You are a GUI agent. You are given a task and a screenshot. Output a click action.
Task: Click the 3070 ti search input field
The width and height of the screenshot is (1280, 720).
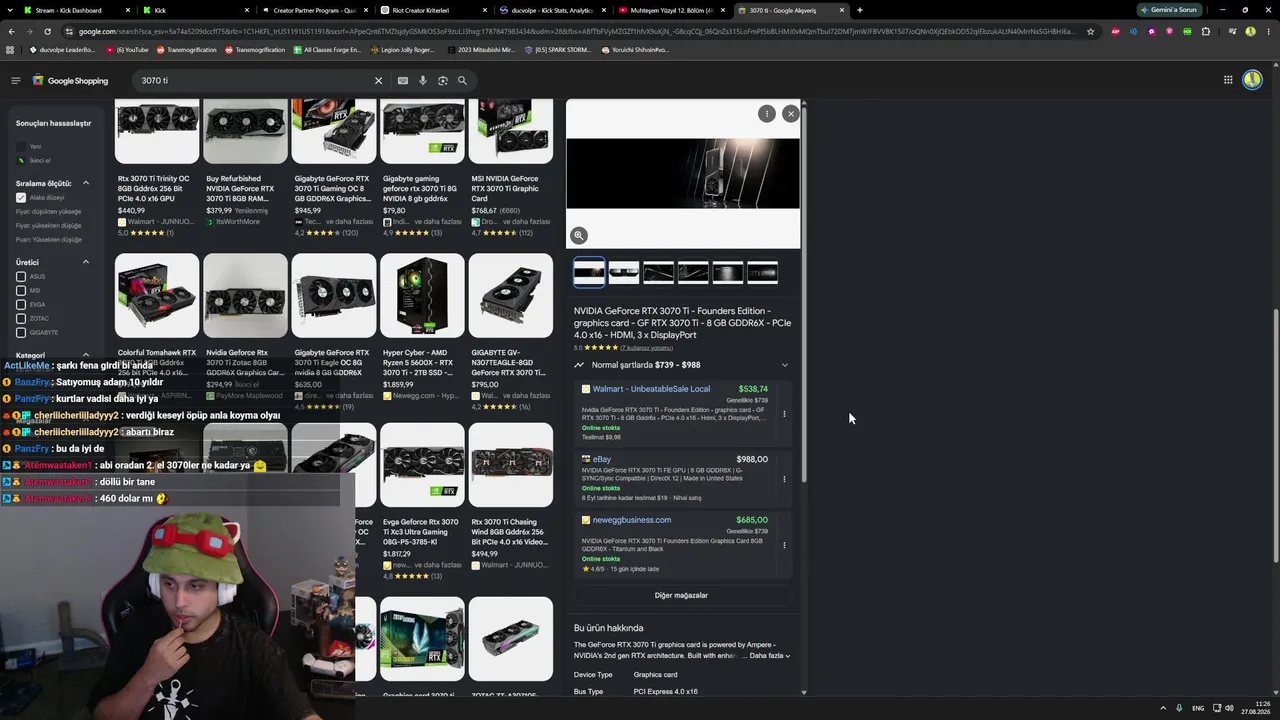(250, 80)
